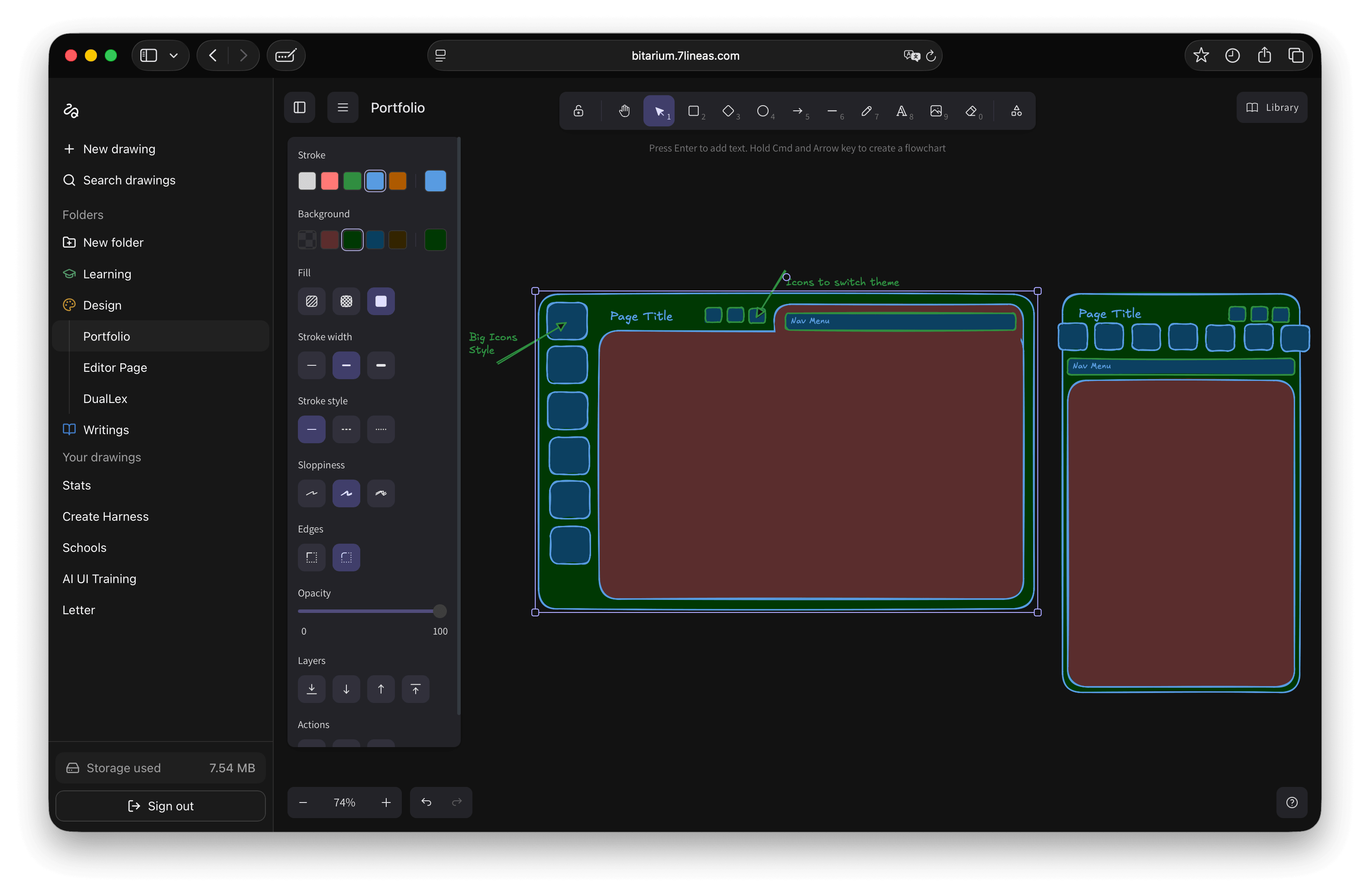This screenshot has height=896, width=1370.
Task: Reset zoom via 74% label
Action: click(x=344, y=802)
